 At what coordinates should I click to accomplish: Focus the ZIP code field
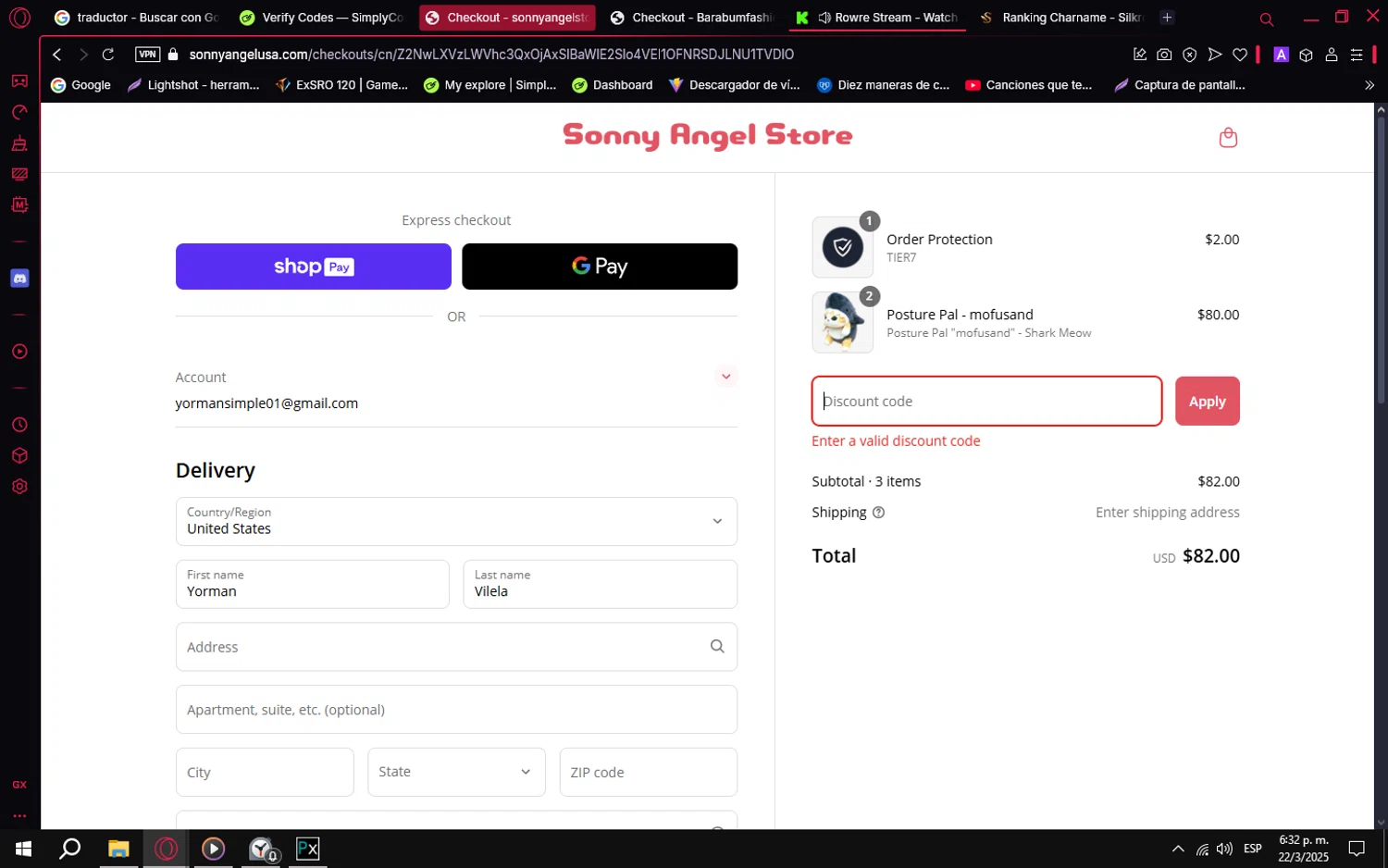[x=648, y=772]
